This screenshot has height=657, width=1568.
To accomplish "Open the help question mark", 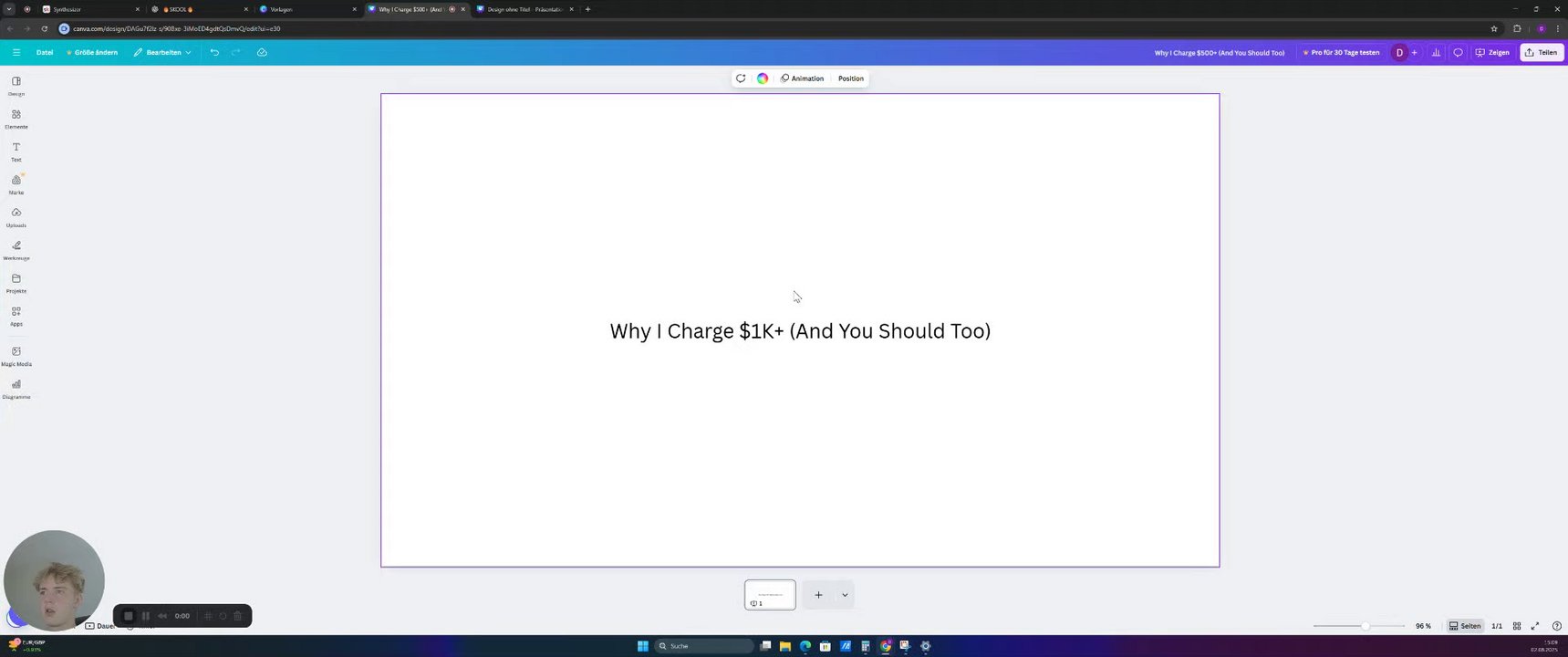I will (x=1557, y=626).
